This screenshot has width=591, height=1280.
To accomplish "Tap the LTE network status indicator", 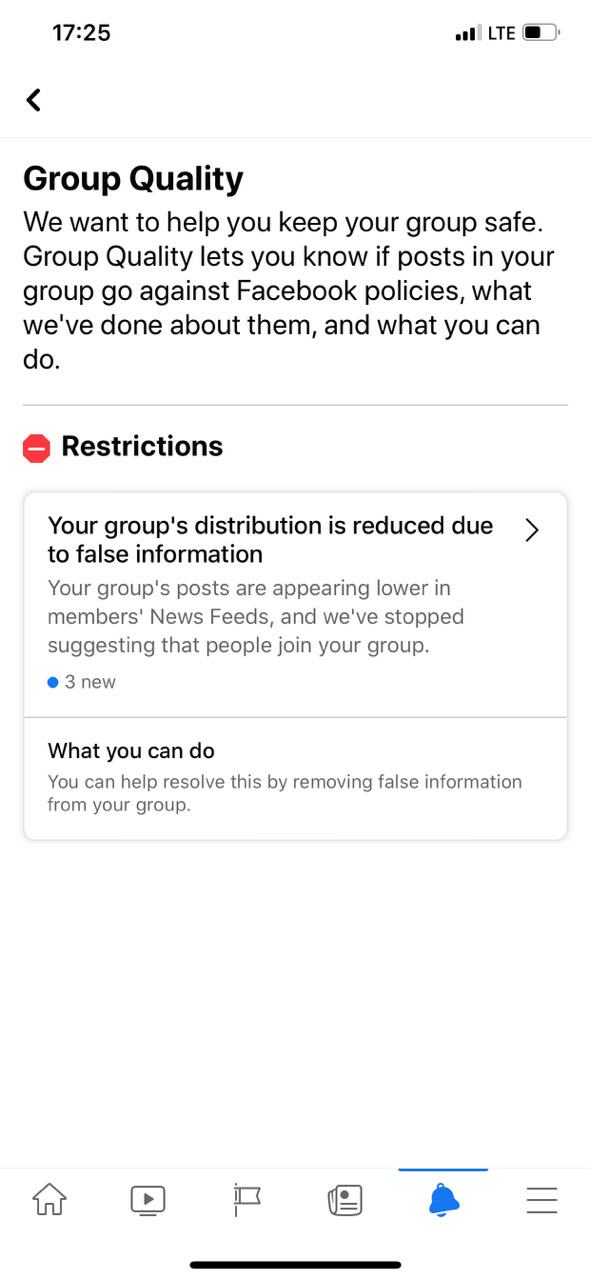I will coord(502,33).
